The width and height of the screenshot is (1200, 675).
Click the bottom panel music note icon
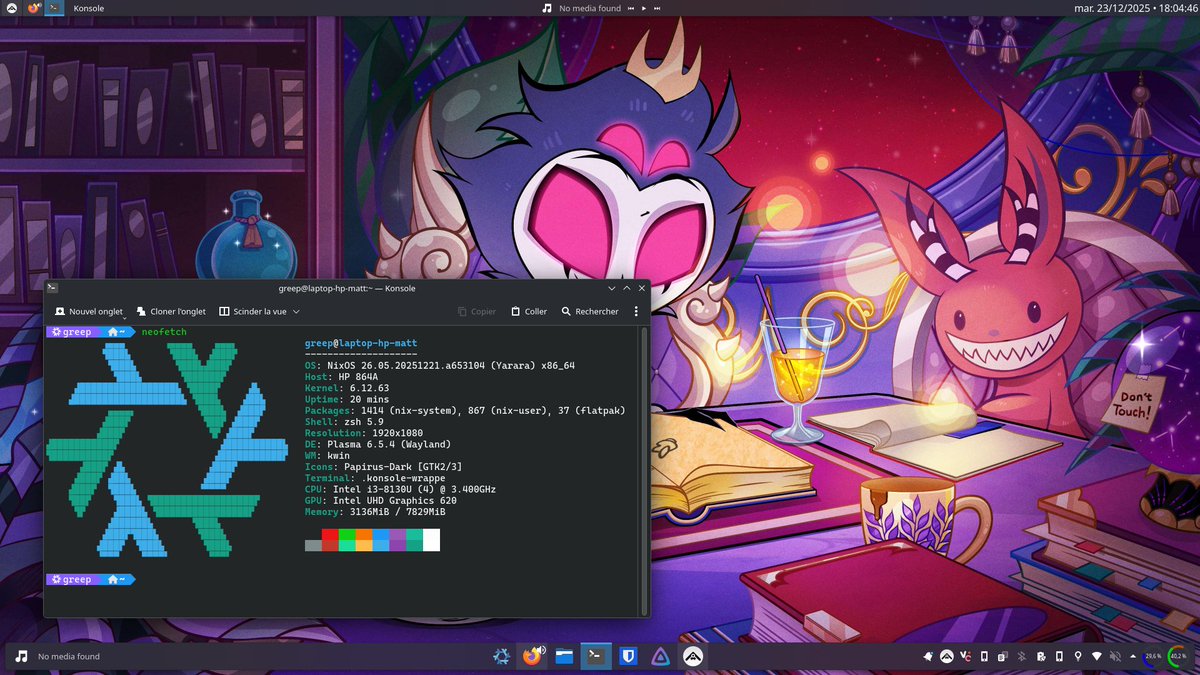21,657
